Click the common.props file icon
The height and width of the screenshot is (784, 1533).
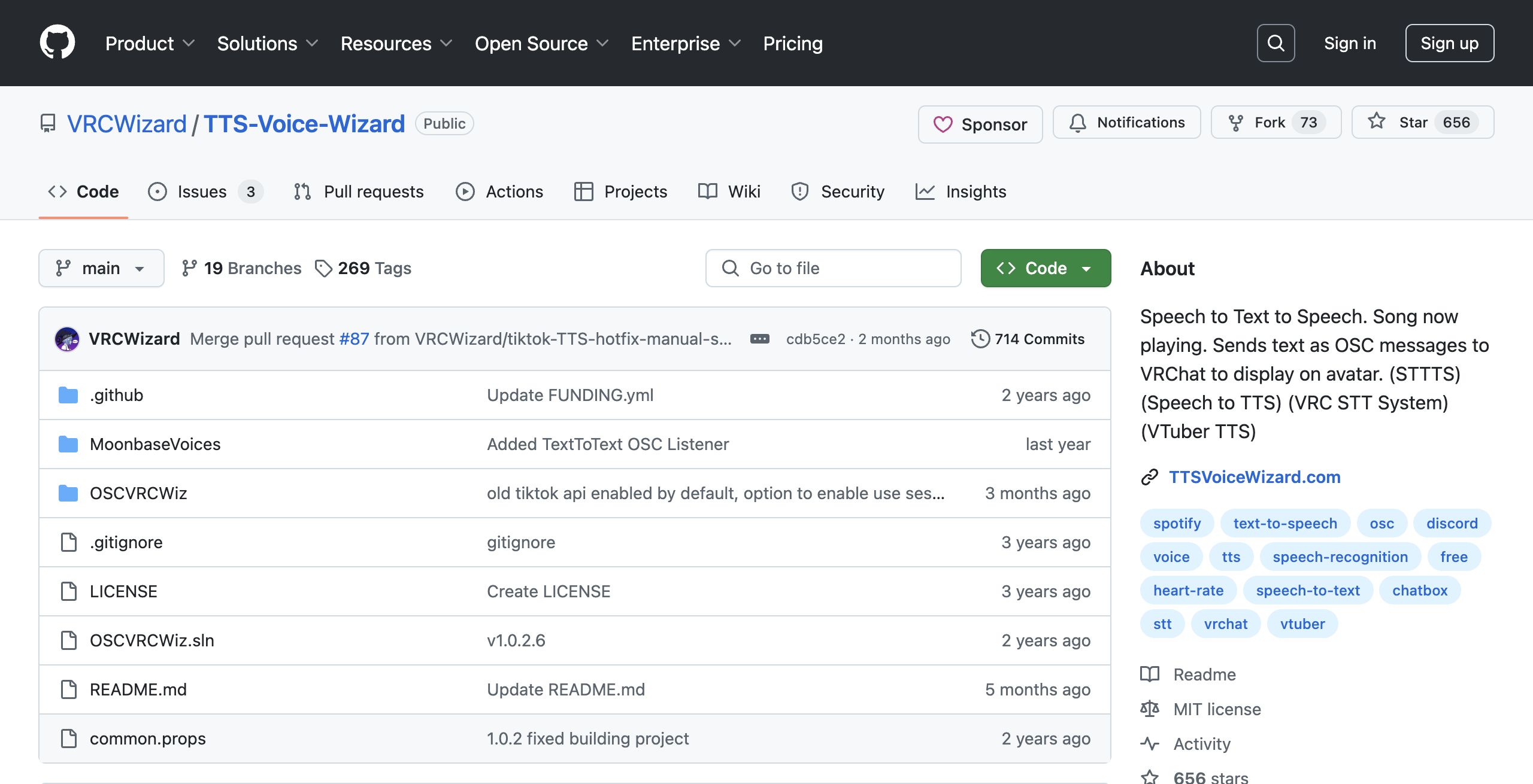pyautogui.click(x=69, y=739)
